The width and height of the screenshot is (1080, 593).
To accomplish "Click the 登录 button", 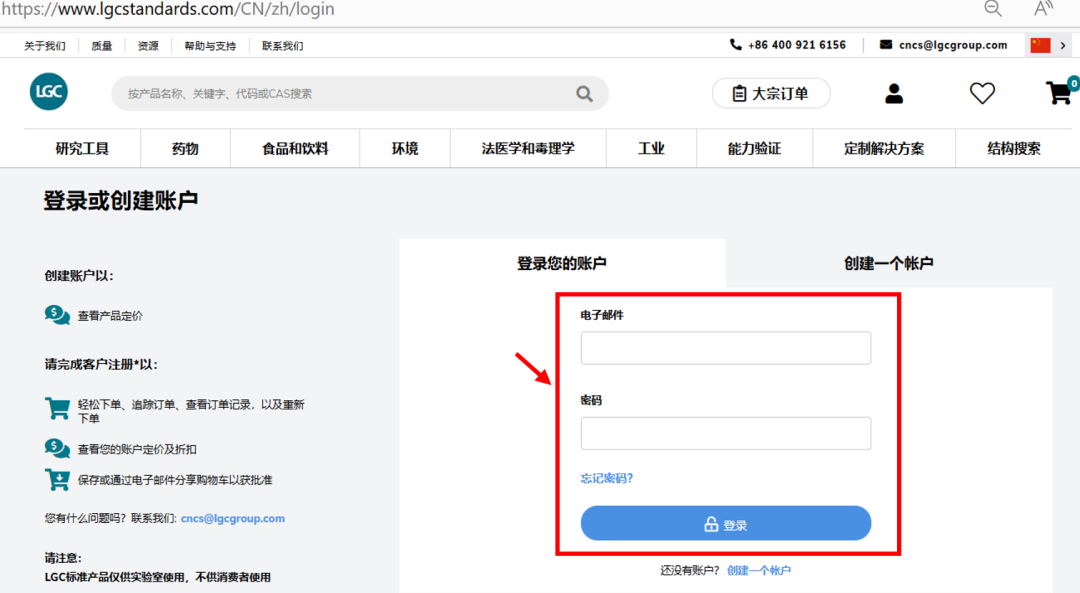I will click(726, 522).
